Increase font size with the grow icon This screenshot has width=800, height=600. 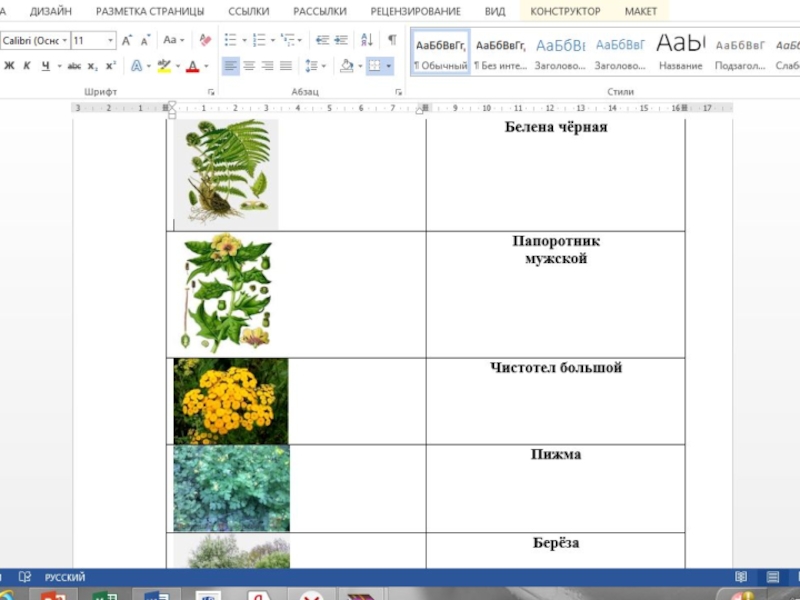[127, 41]
